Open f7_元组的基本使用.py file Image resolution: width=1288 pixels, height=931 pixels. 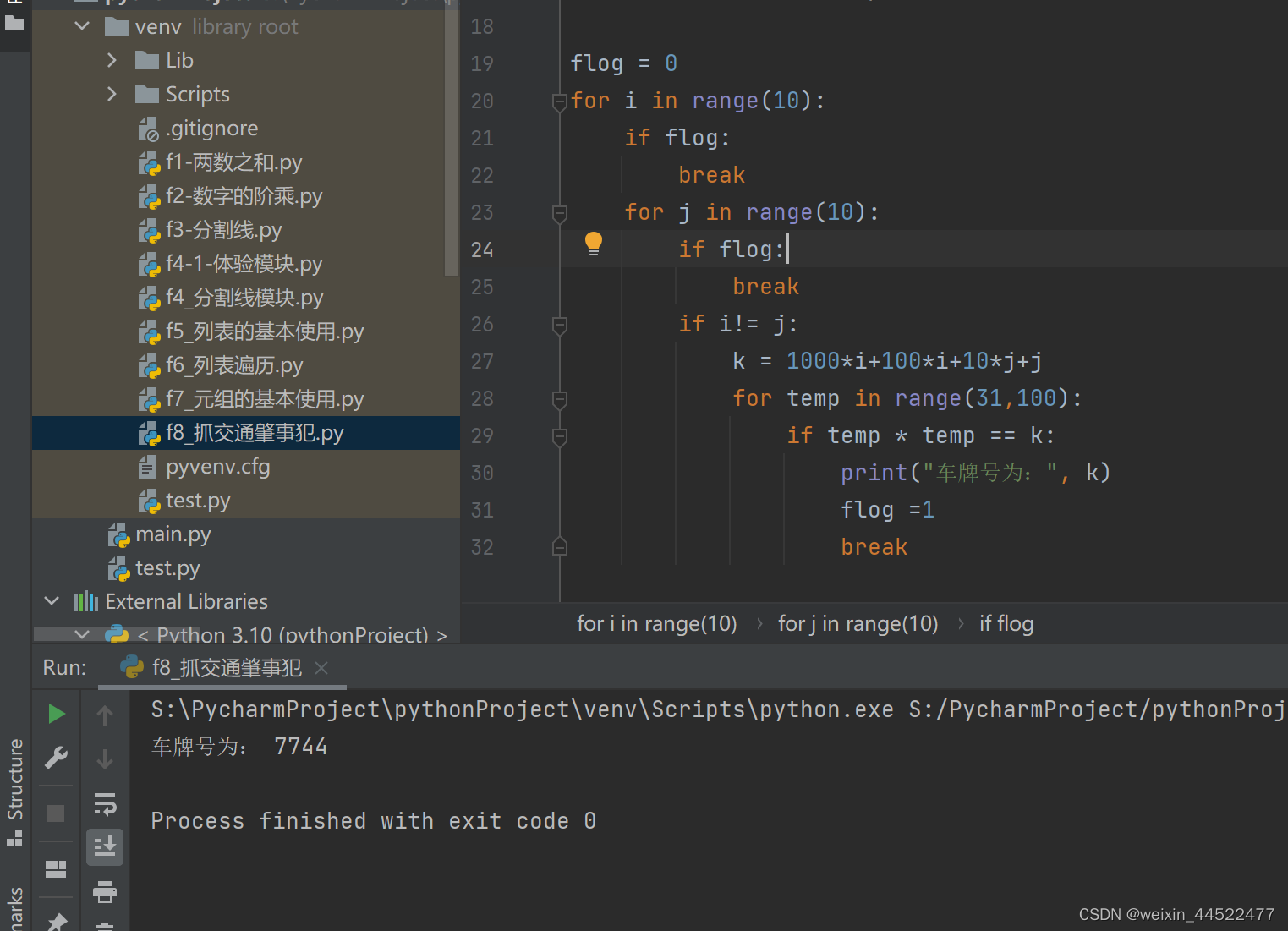coord(265,399)
